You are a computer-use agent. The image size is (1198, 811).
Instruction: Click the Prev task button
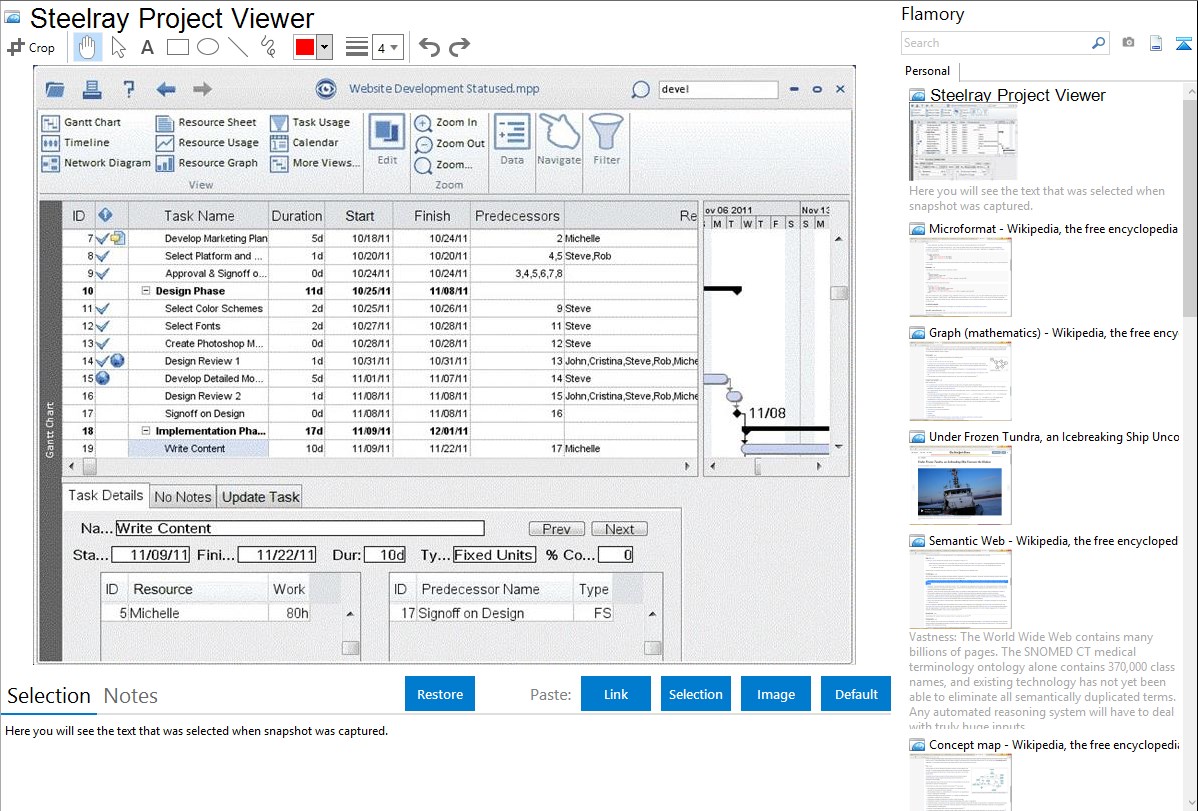(556, 529)
